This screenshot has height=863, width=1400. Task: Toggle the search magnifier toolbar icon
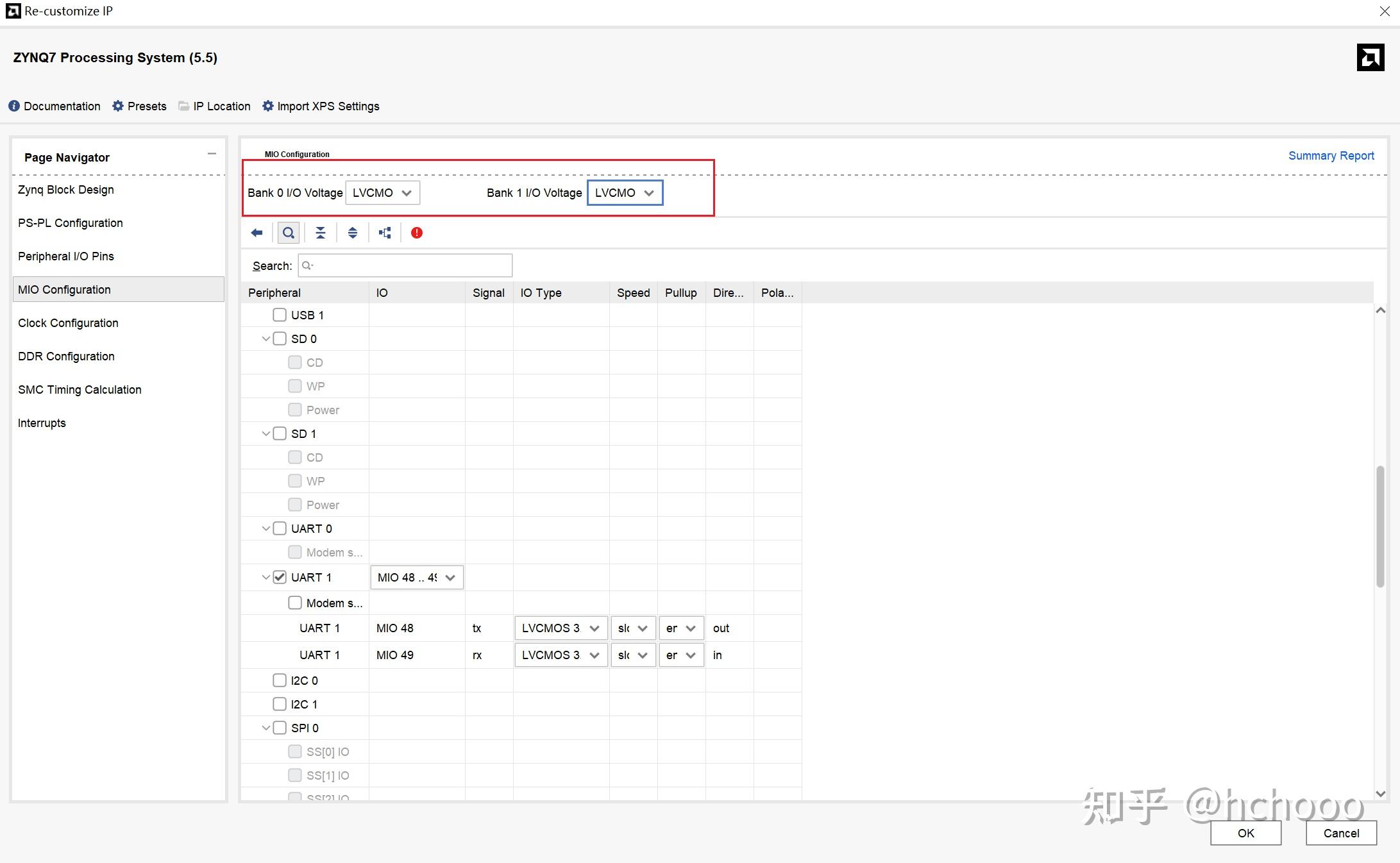tap(289, 233)
